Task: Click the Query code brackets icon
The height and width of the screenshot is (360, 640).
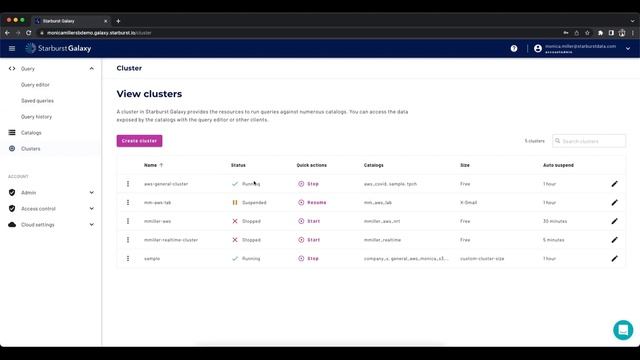Action: (x=12, y=69)
